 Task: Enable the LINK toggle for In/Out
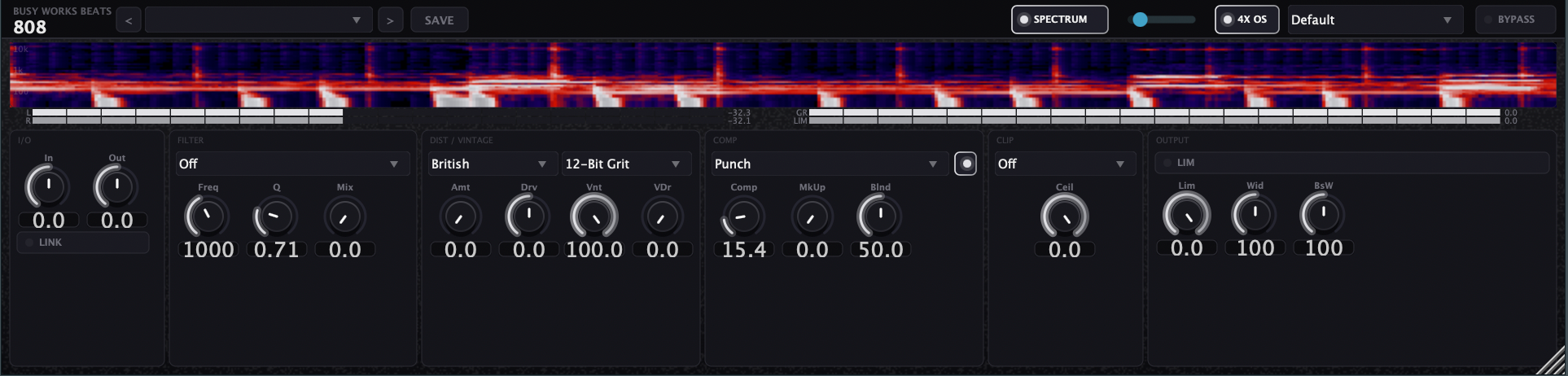(83, 243)
